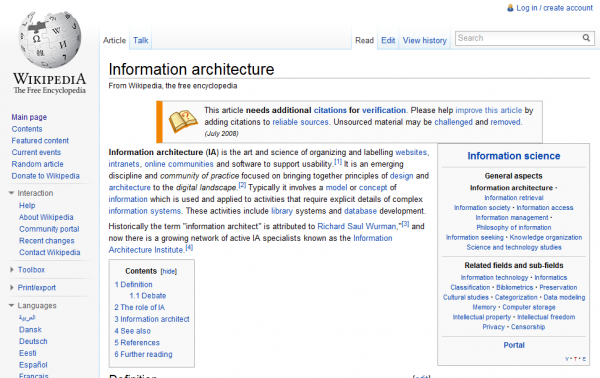Jump to 5 References section
Screen dimensions: 600x378
coord(137,342)
